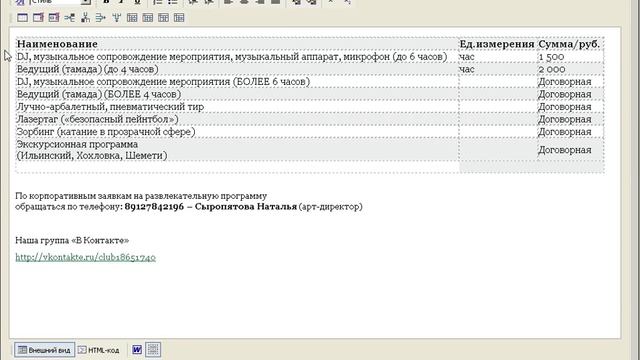Viewport: 640px width, 360px height.
Task: Toggle table borders grid icon beside W
Action: pos(153,349)
